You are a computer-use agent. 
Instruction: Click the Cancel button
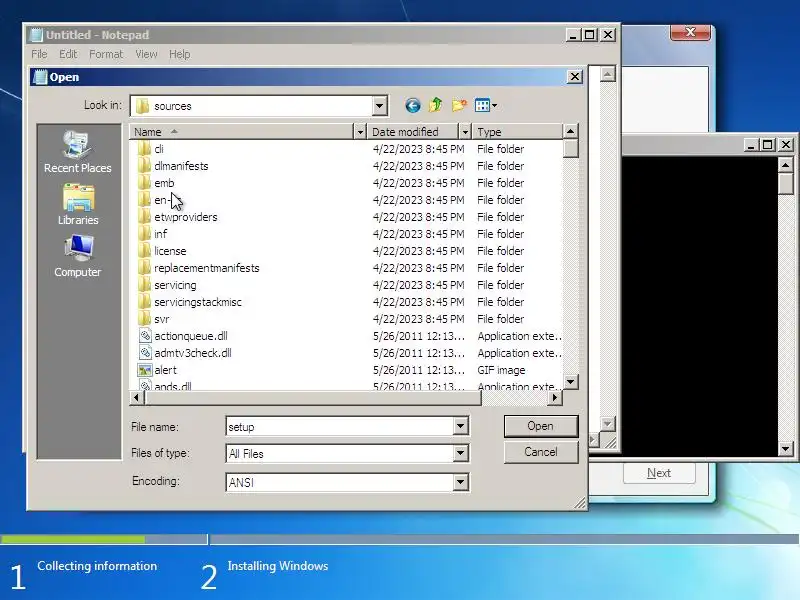coord(541,452)
